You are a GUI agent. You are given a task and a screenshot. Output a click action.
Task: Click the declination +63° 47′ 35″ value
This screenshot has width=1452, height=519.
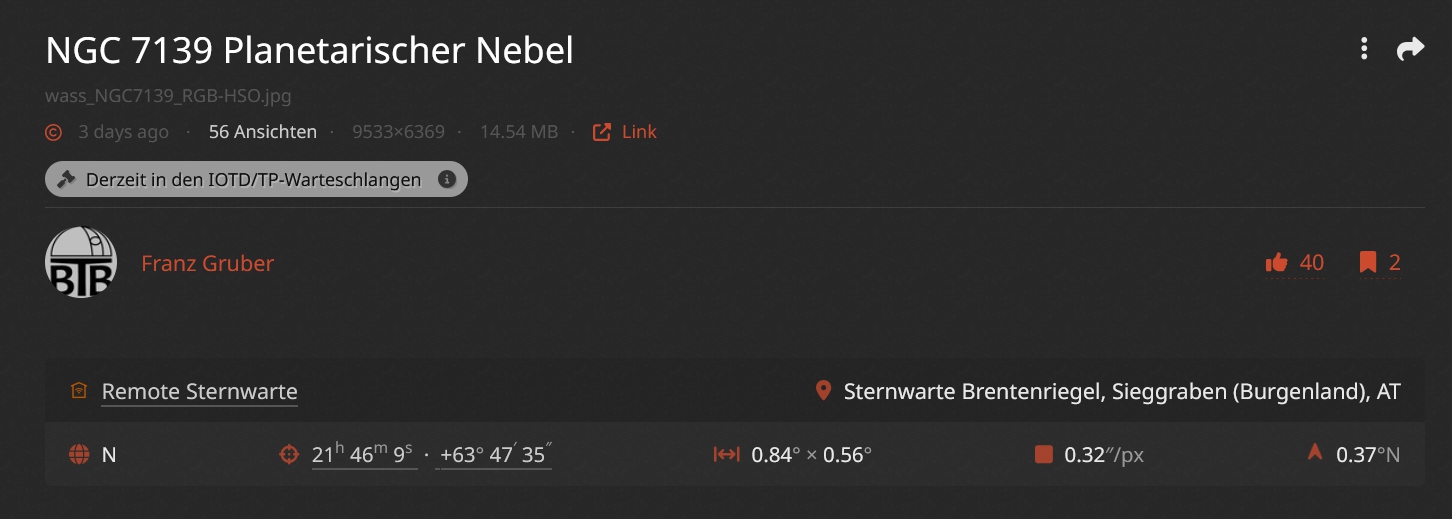[494, 454]
